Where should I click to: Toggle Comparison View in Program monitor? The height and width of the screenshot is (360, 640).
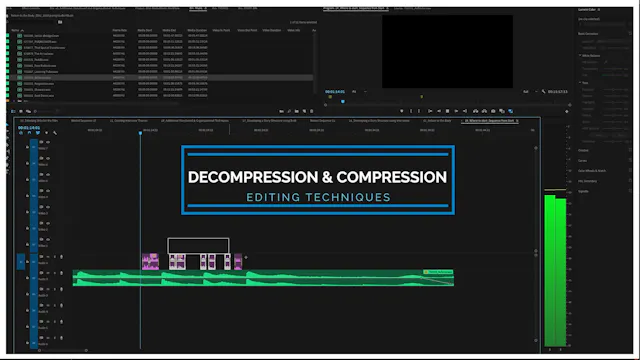coord(502,111)
